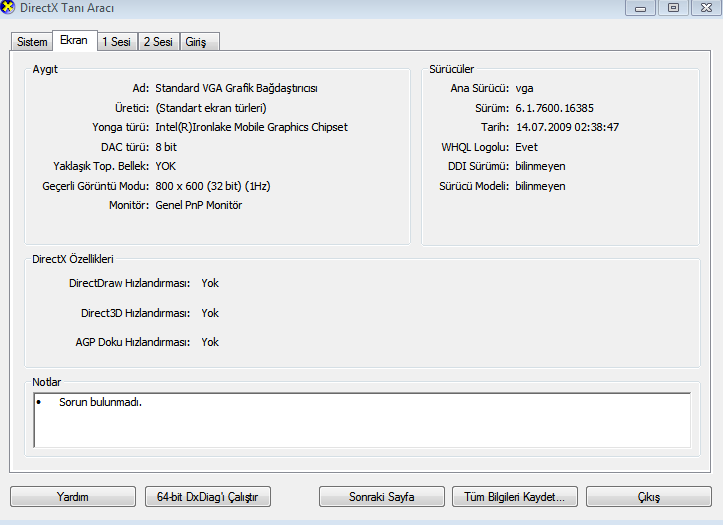Click the 'Sürücüler' group heading
Viewport: 723px width, 525px height.
pyautogui.click(x=451, y=69)
